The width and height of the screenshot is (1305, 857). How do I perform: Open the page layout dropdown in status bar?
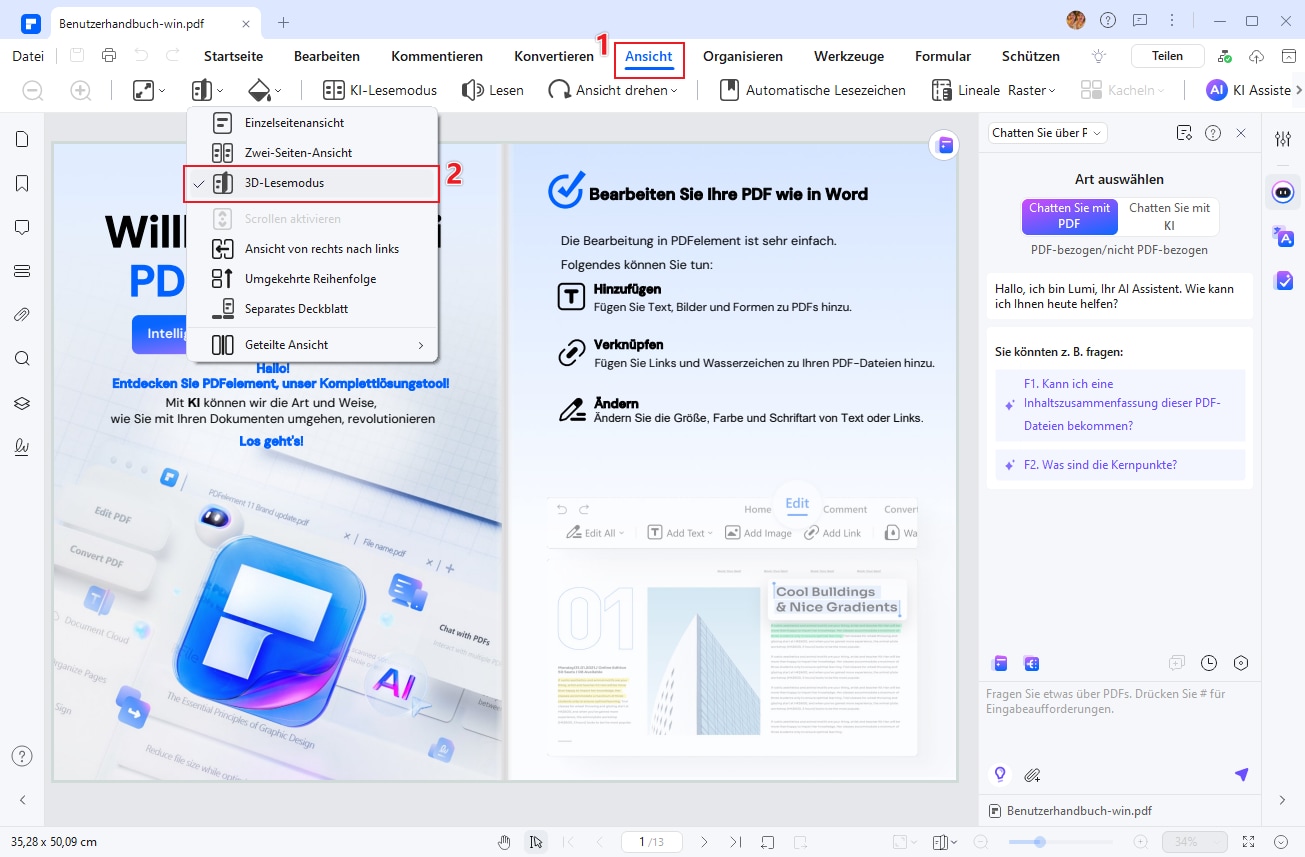(944, 842)
